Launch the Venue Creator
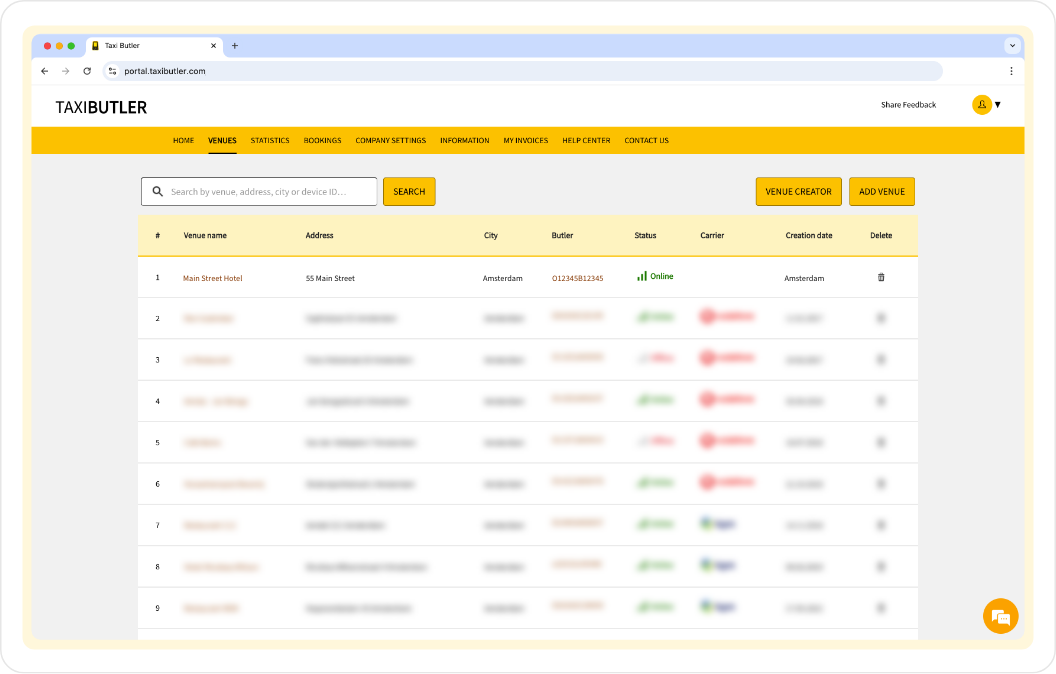 798,192
